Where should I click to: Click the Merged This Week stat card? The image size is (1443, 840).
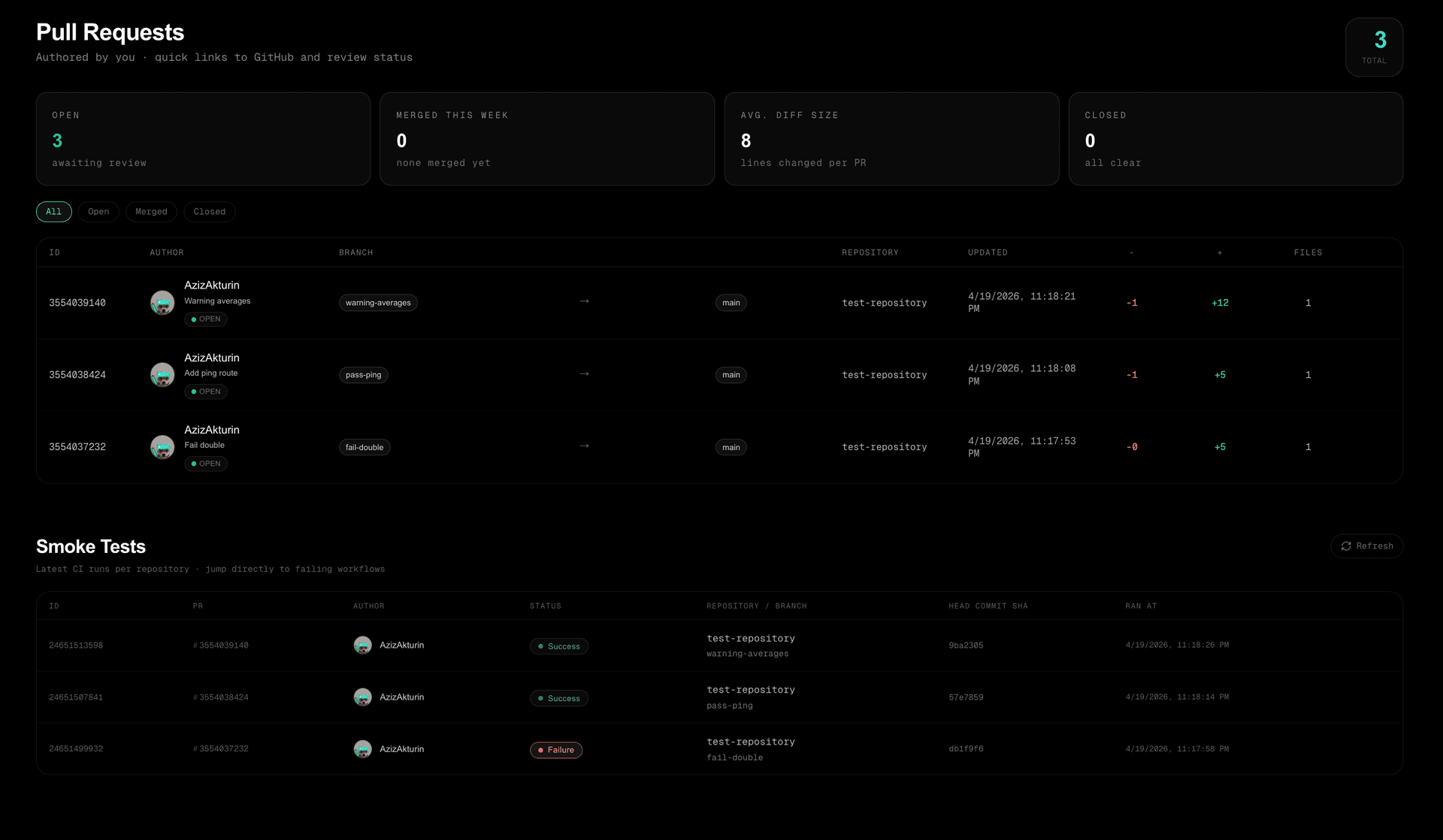[x=547, y=139]
